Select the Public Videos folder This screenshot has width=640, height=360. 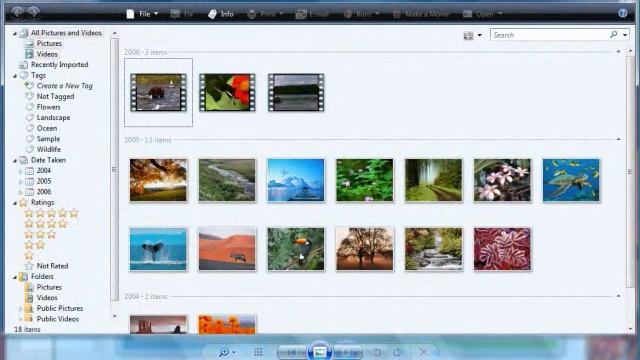pos(58,319)
